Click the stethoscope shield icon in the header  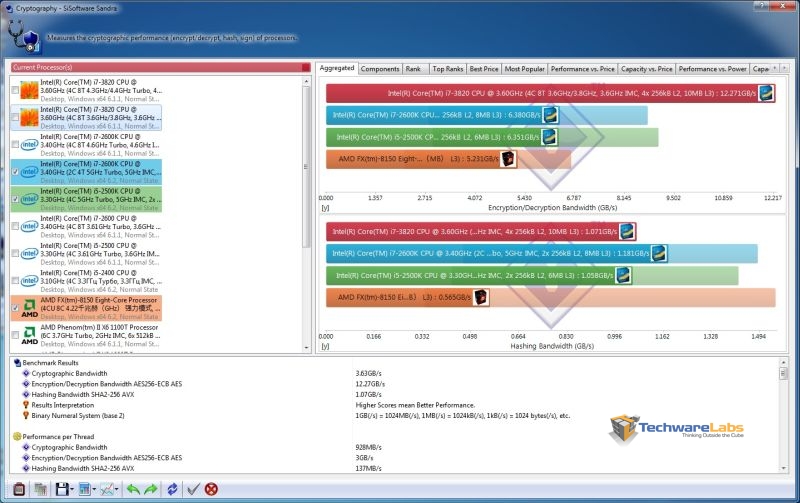tap(23, 37)
